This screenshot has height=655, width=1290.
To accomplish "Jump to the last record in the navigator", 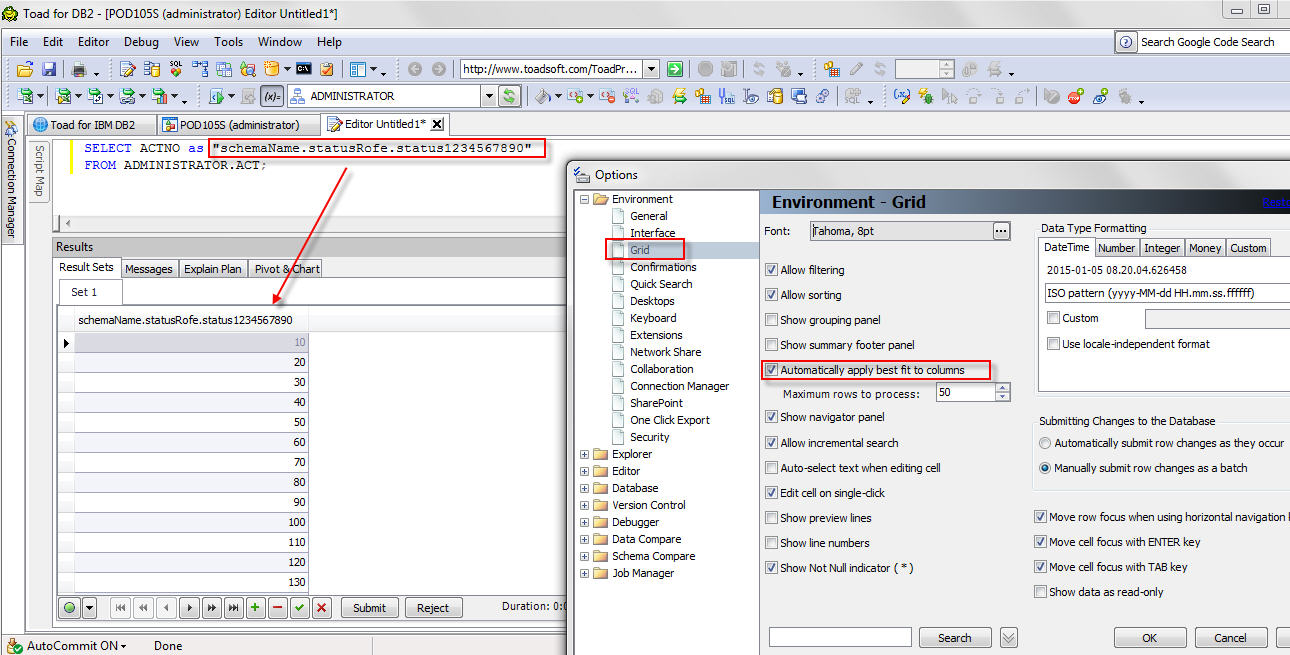I will [x=234, y=607].
